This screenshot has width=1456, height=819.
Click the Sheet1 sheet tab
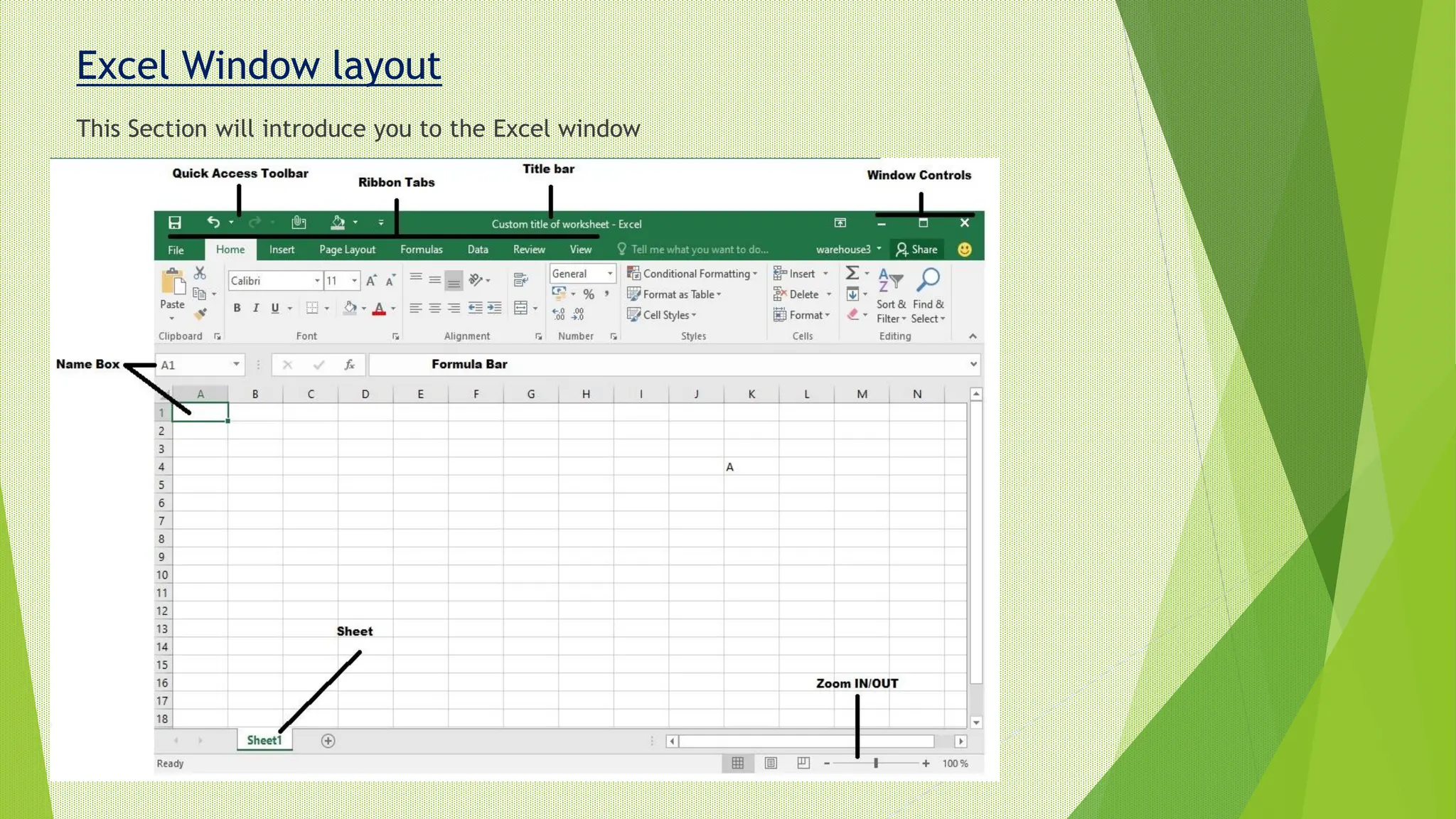[264, 740]
